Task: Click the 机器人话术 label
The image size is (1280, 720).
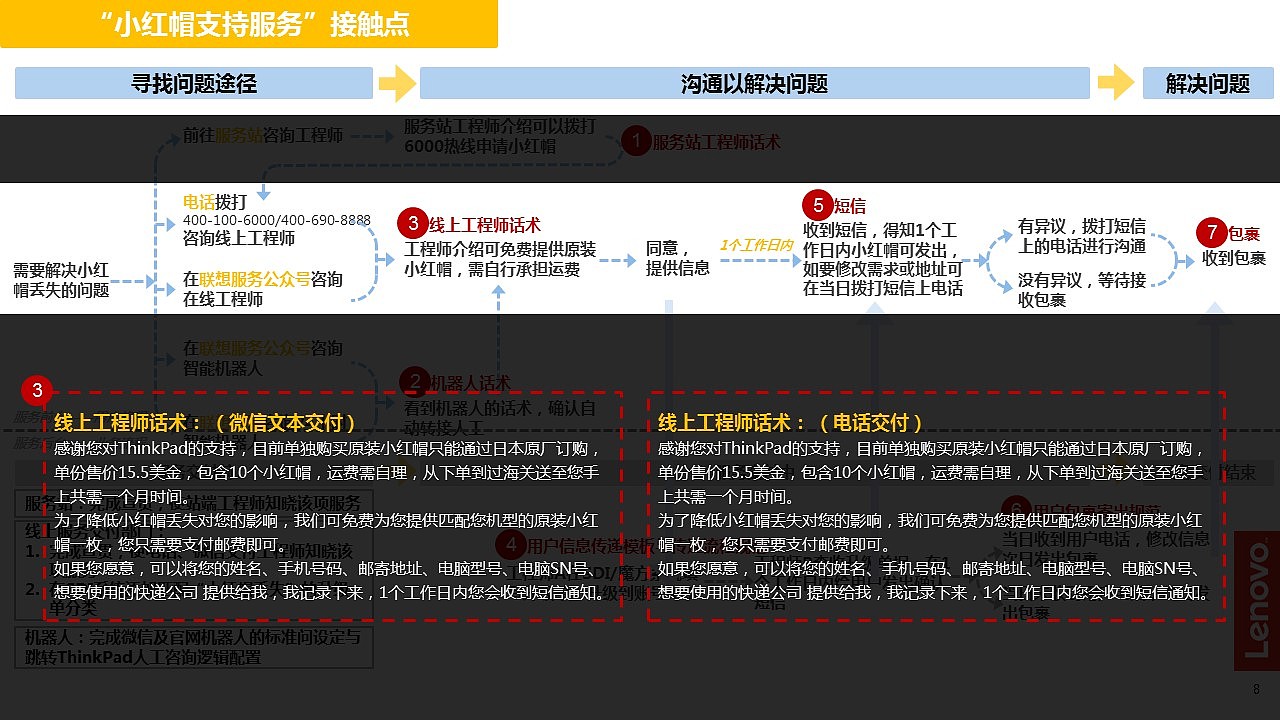Action: coord(470,383)
